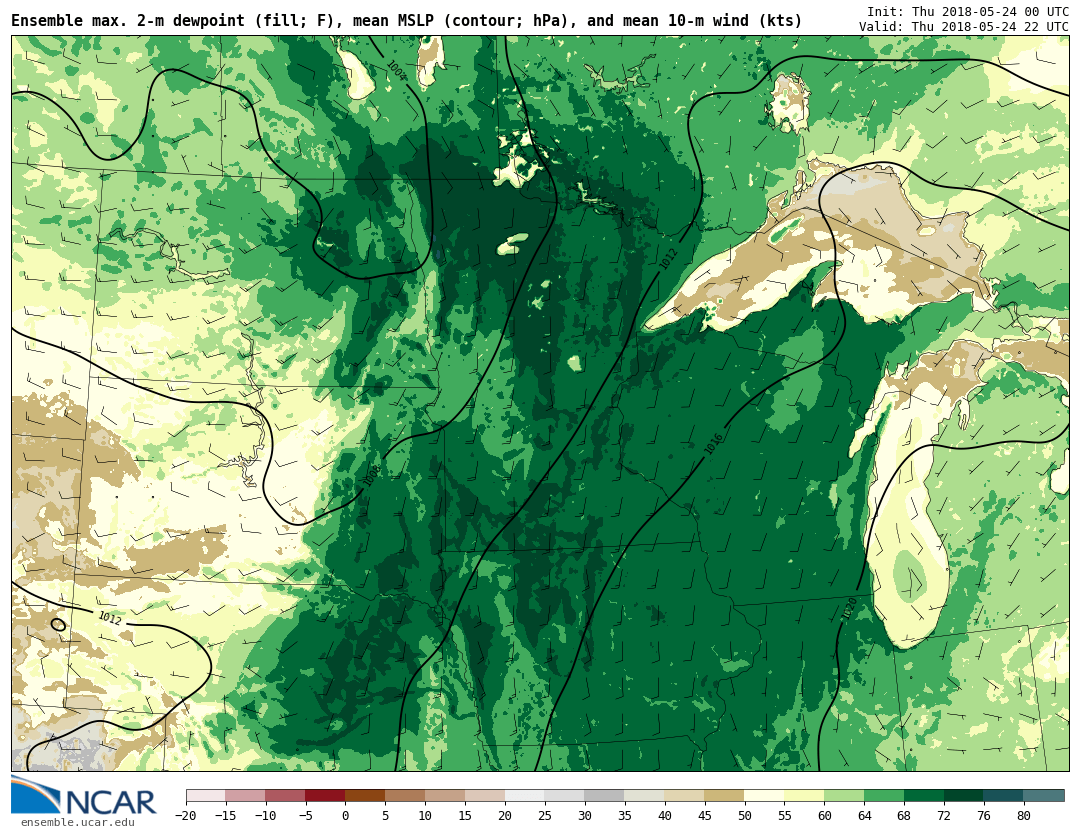1080x834 pixels.
Task: Click the colorbar tick label 0
Action: click(346, 815)
